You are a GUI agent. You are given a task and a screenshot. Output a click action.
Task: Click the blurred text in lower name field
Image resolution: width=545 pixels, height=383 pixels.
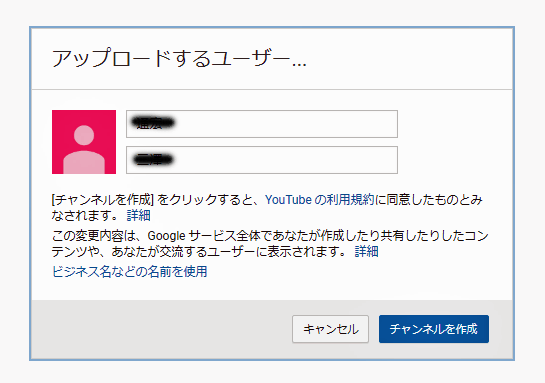point(153,160)
